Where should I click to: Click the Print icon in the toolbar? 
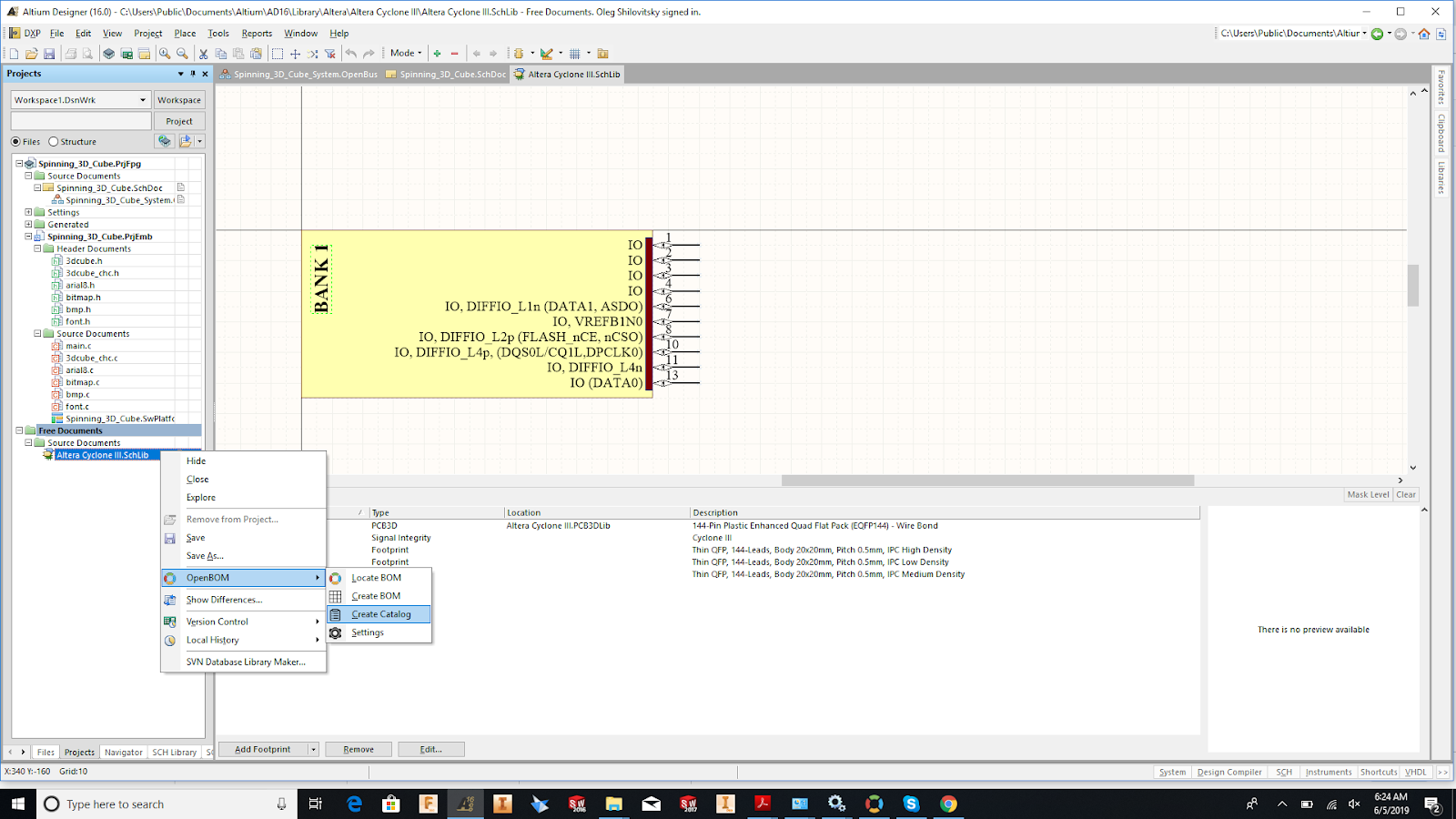point(70,54)
